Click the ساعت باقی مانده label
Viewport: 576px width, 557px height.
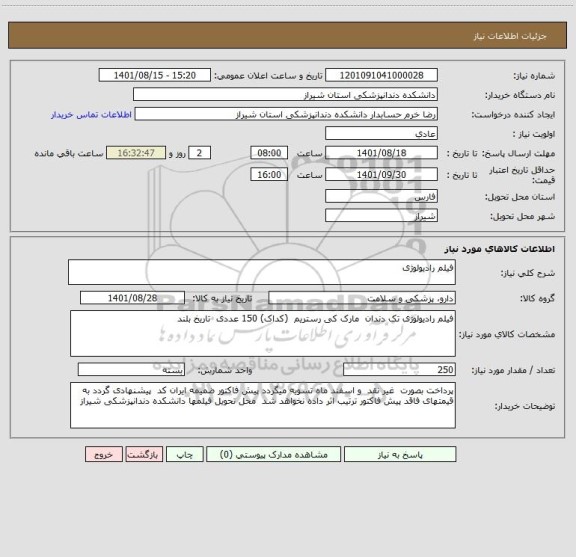(69, 153)
